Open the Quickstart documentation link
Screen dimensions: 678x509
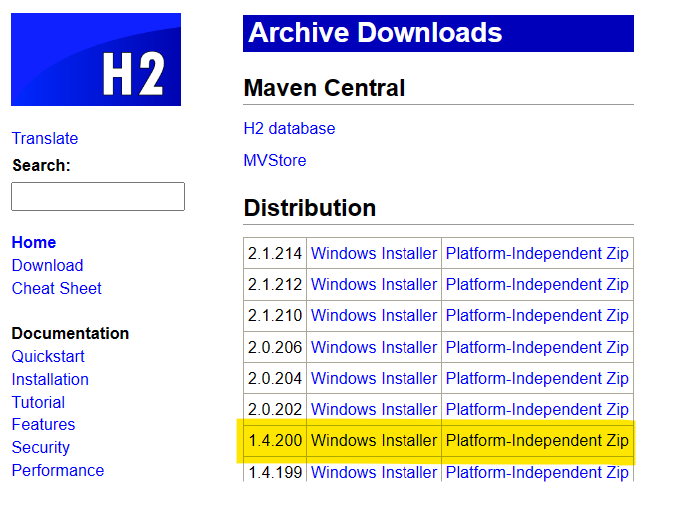coord(48,356)
